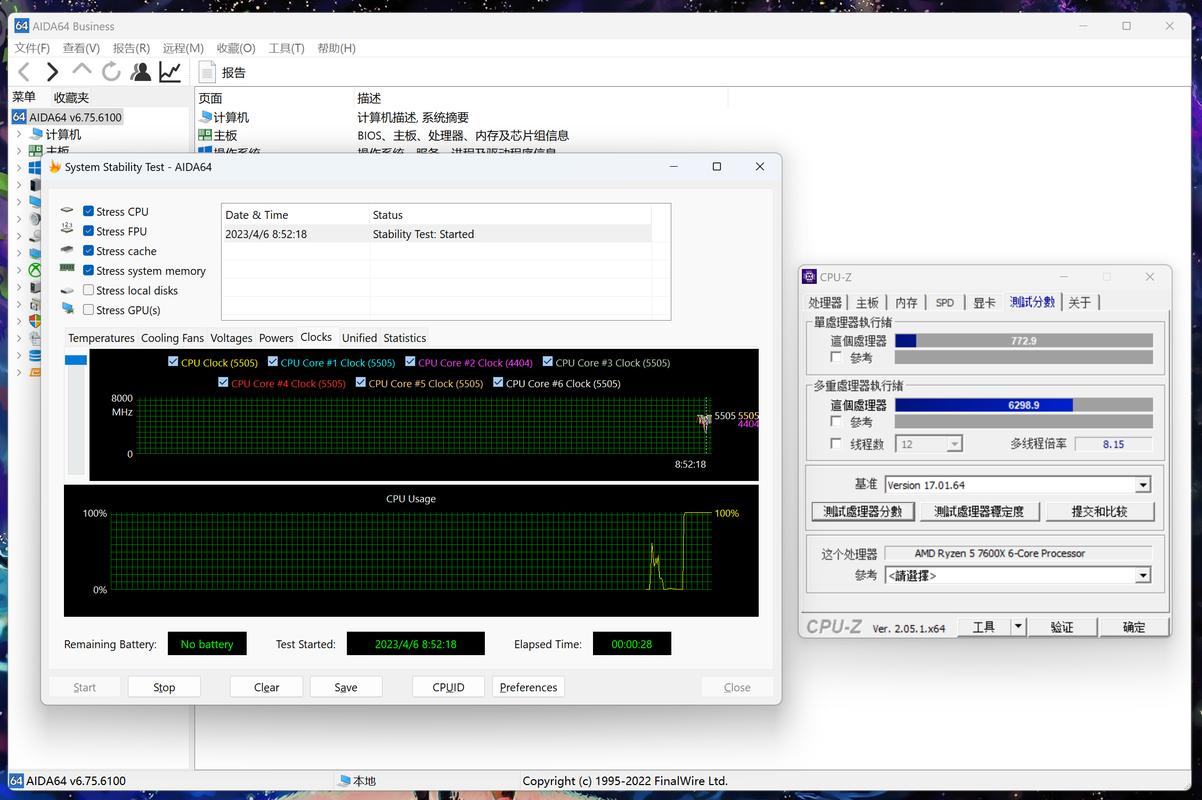
Task: Click the 主板 motherboard icon in sidebar
Action: click(34, 148)
